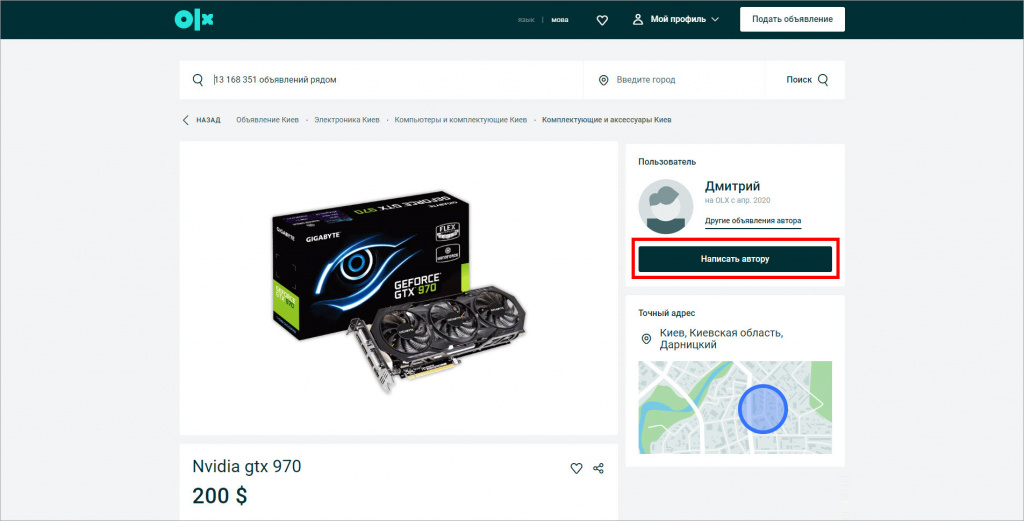Switch language to язык
Screen dimensions: 1024x521
tap(526, 20)
